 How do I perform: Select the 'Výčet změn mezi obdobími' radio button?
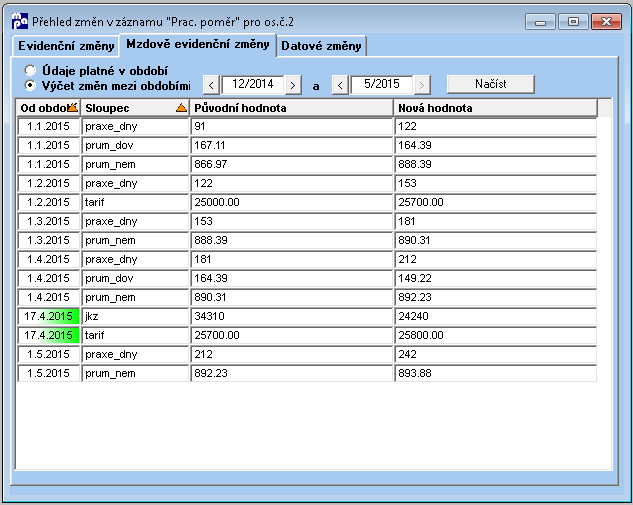point(30,86)
